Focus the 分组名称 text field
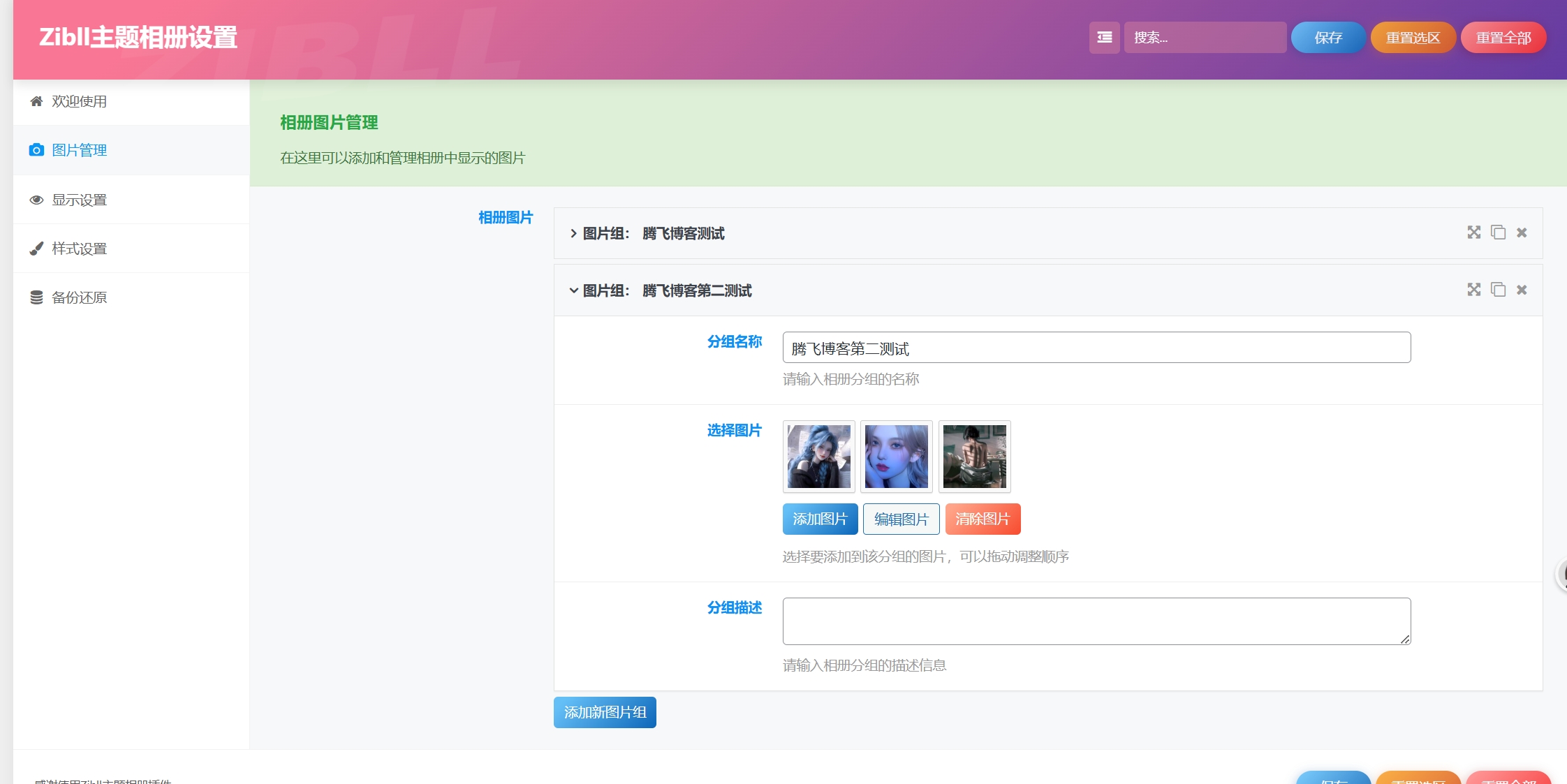 point(1096,348)
